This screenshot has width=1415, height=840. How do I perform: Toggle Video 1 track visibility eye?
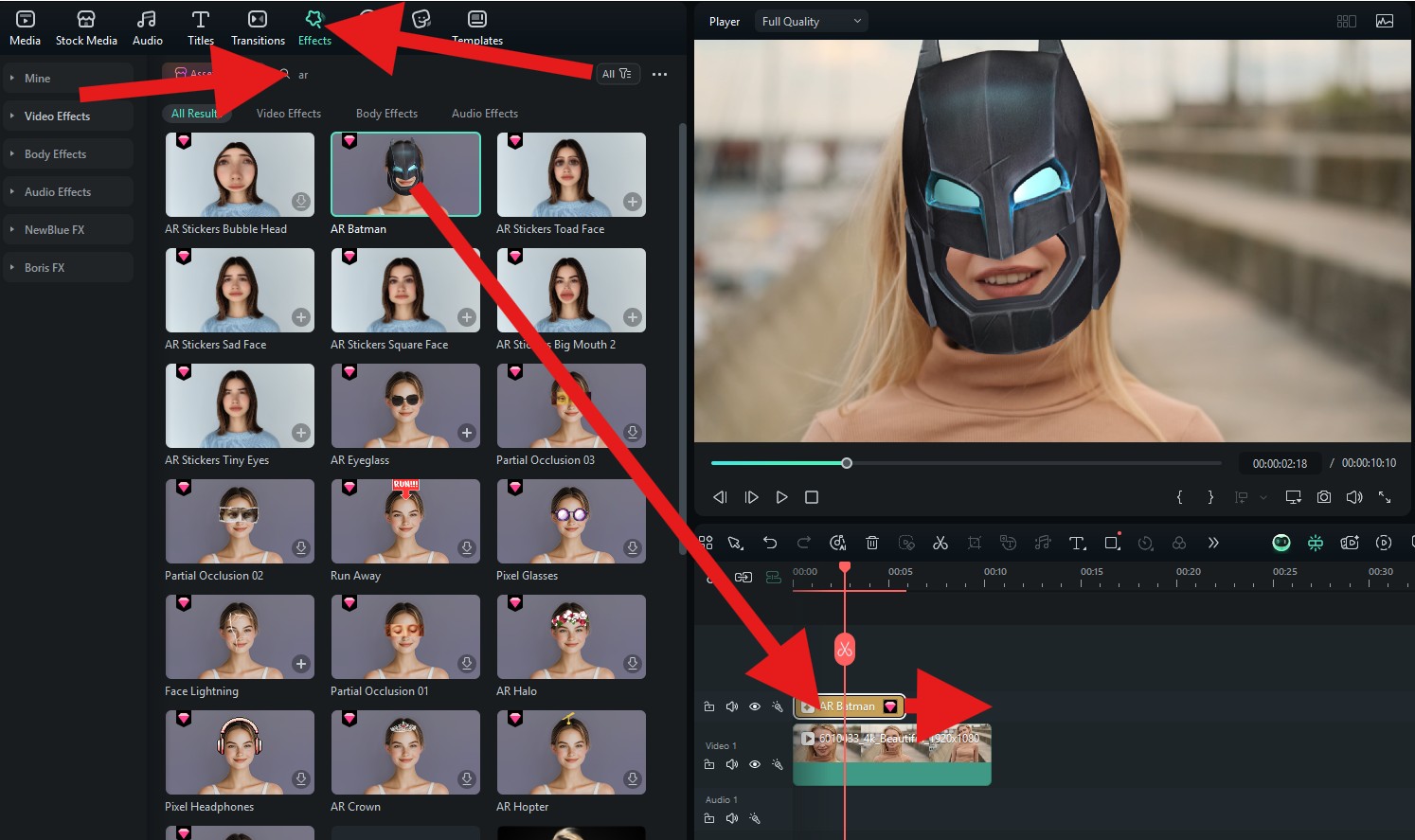755,764
